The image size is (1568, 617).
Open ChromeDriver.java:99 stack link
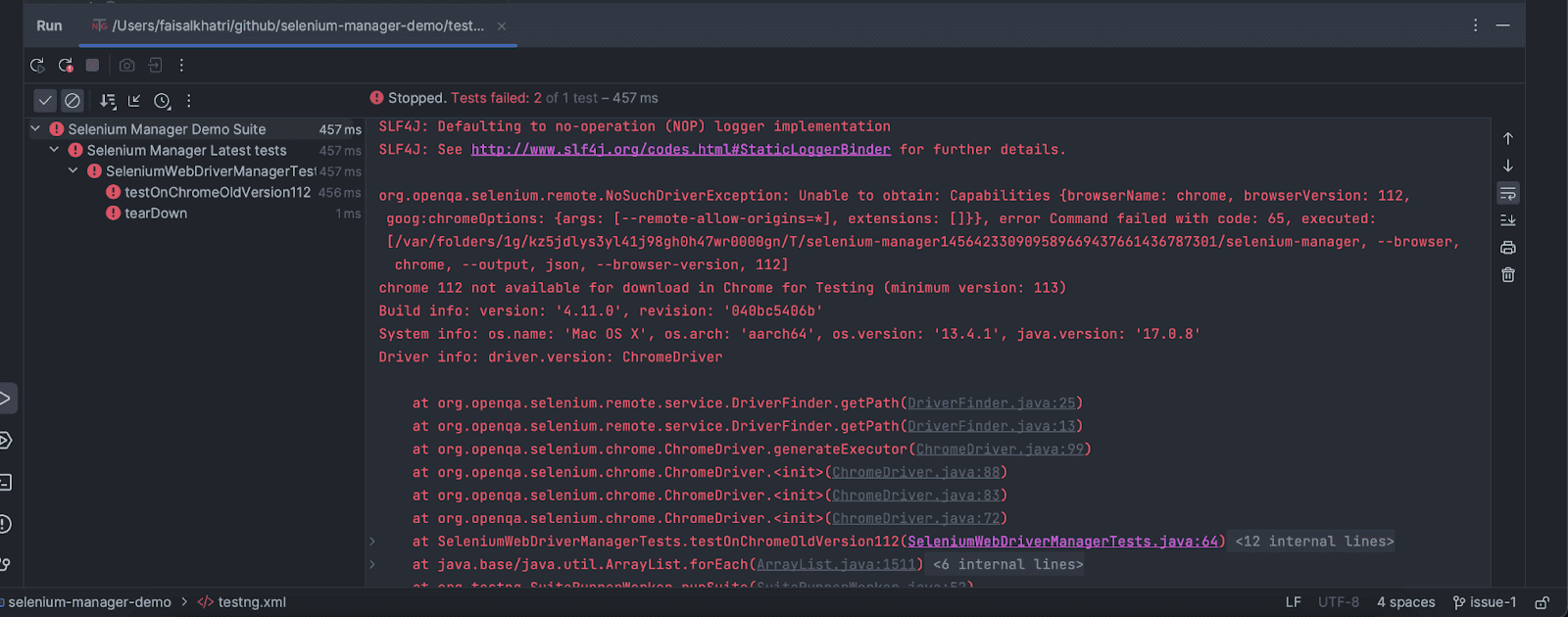click(1000, 450)
